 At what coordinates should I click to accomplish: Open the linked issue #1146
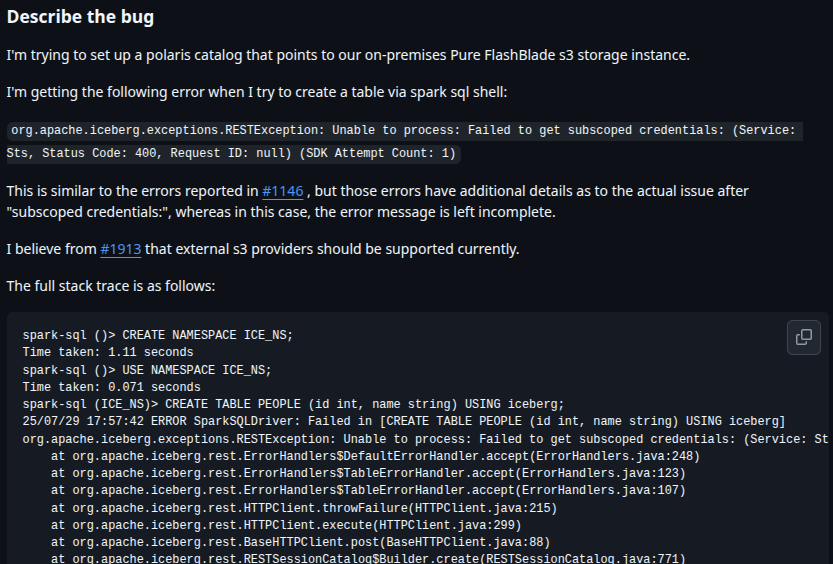pyautogui.click(x=282, y=191)
